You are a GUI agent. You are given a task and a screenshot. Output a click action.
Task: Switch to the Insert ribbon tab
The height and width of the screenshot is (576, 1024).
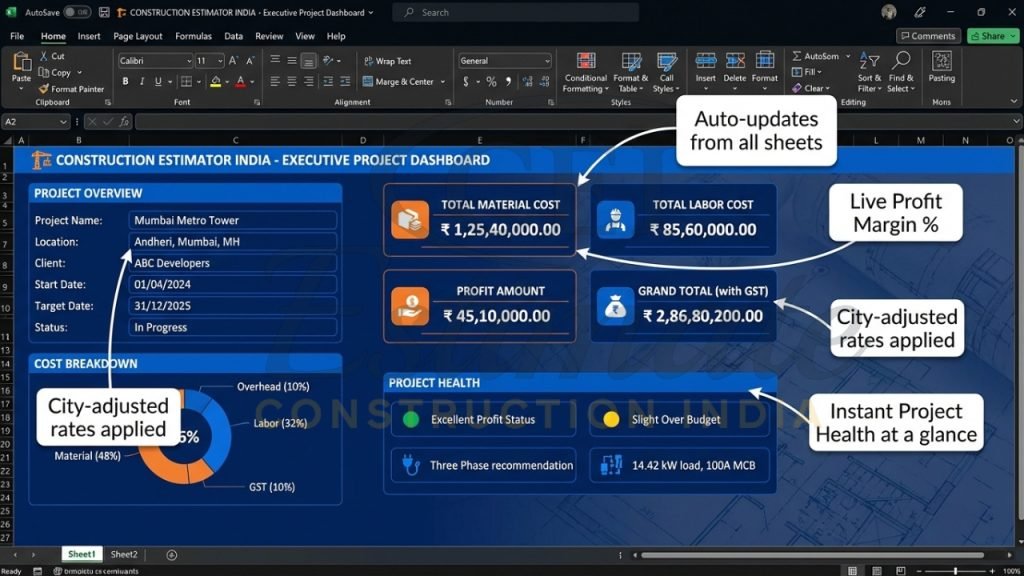(89, 36)
